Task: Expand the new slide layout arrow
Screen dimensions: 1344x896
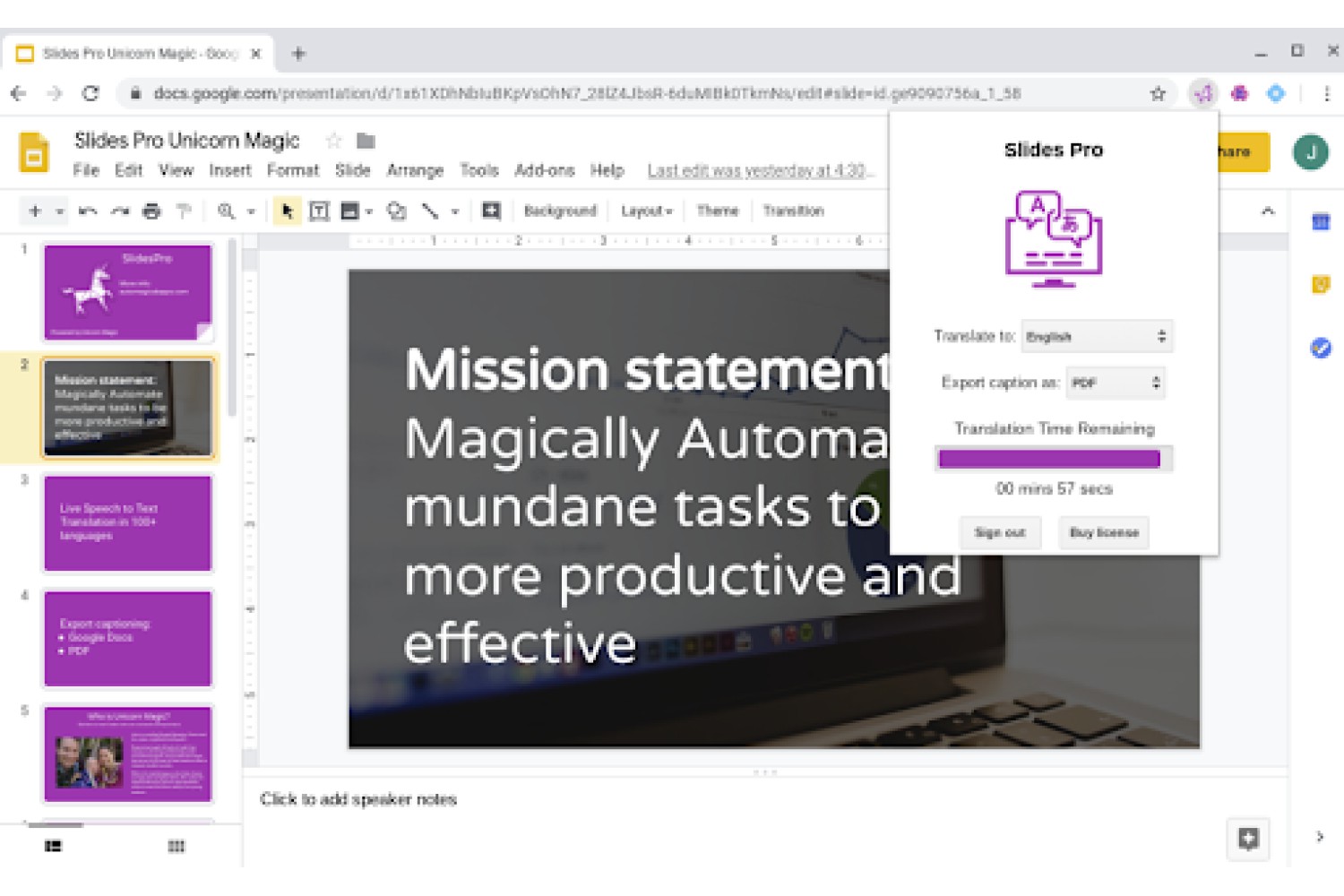Action: [x=60, y=212]
